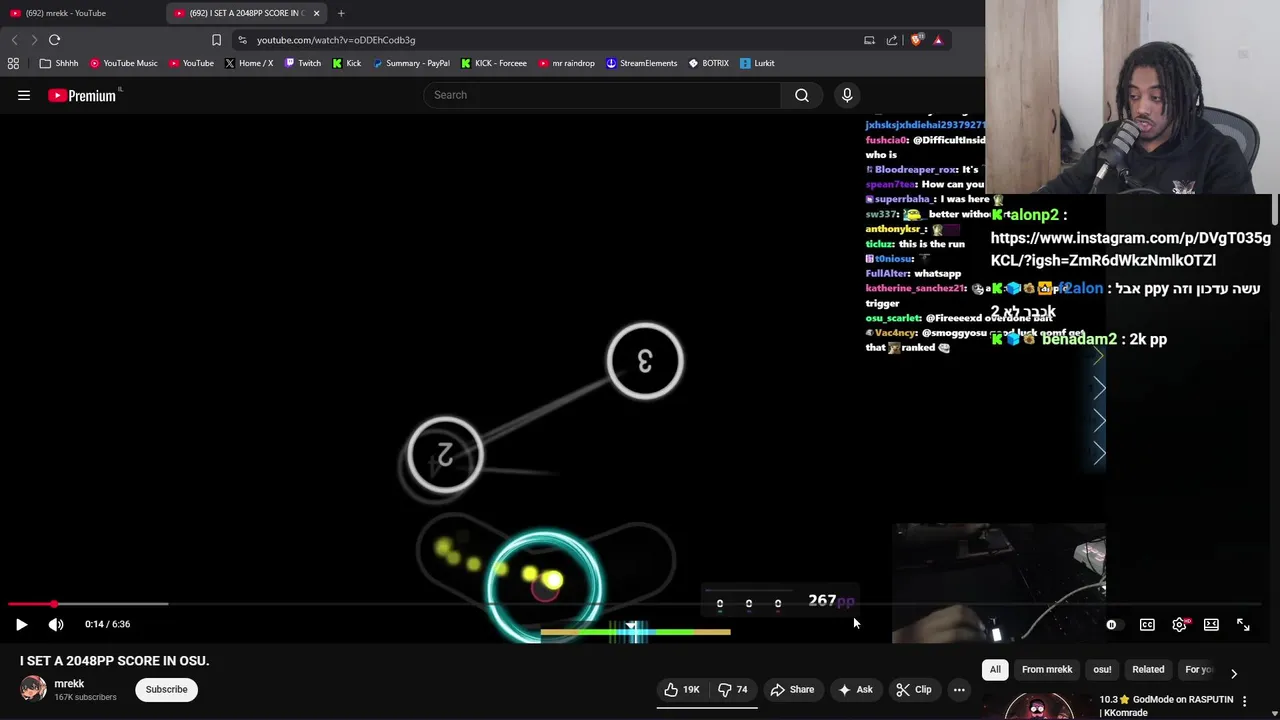Open Brave Rewards triangle icon
The height and width of the screenshot is (720, 1280).
(x=938, y=40)
